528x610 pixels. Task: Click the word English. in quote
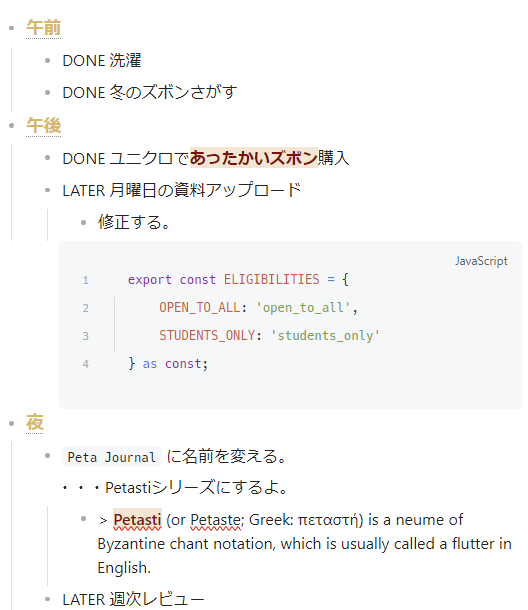coord(124,568)
